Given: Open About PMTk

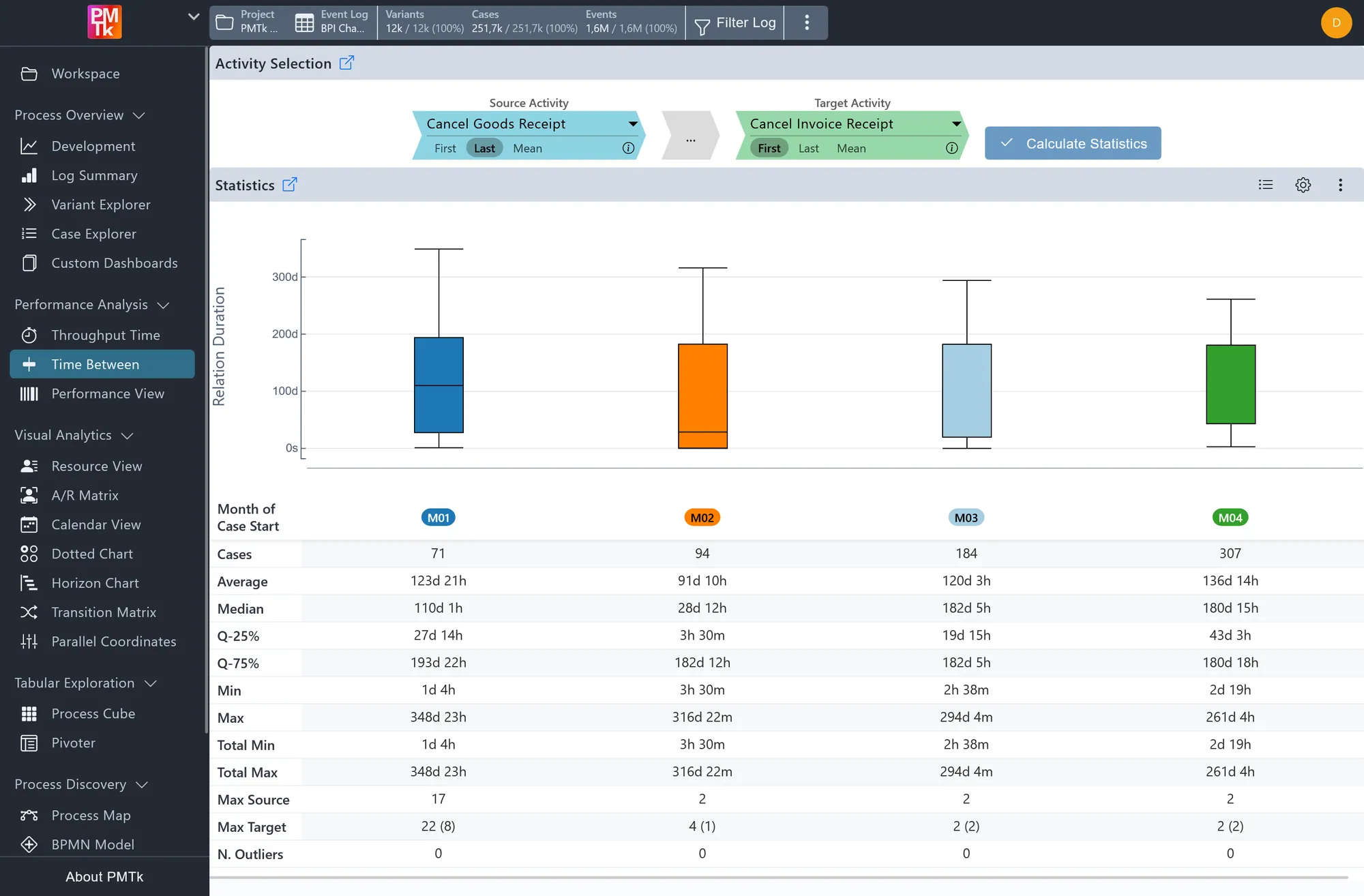Looking at the screenshot, I should coord(104,876).
